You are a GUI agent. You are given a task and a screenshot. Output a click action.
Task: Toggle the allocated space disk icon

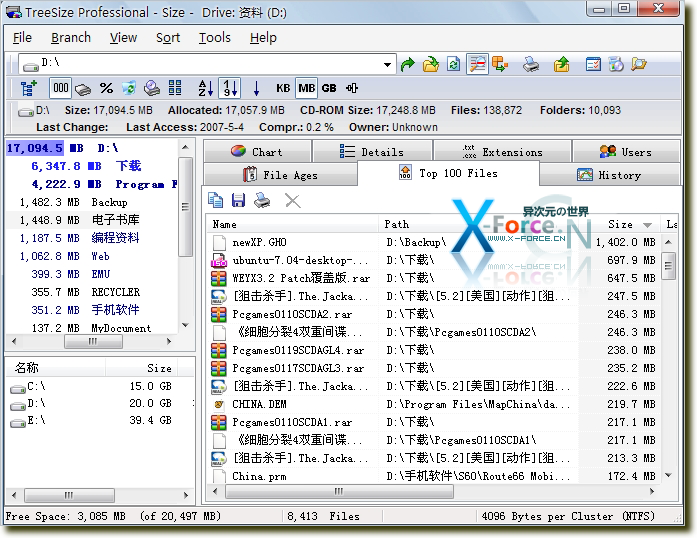click(83, 89)
